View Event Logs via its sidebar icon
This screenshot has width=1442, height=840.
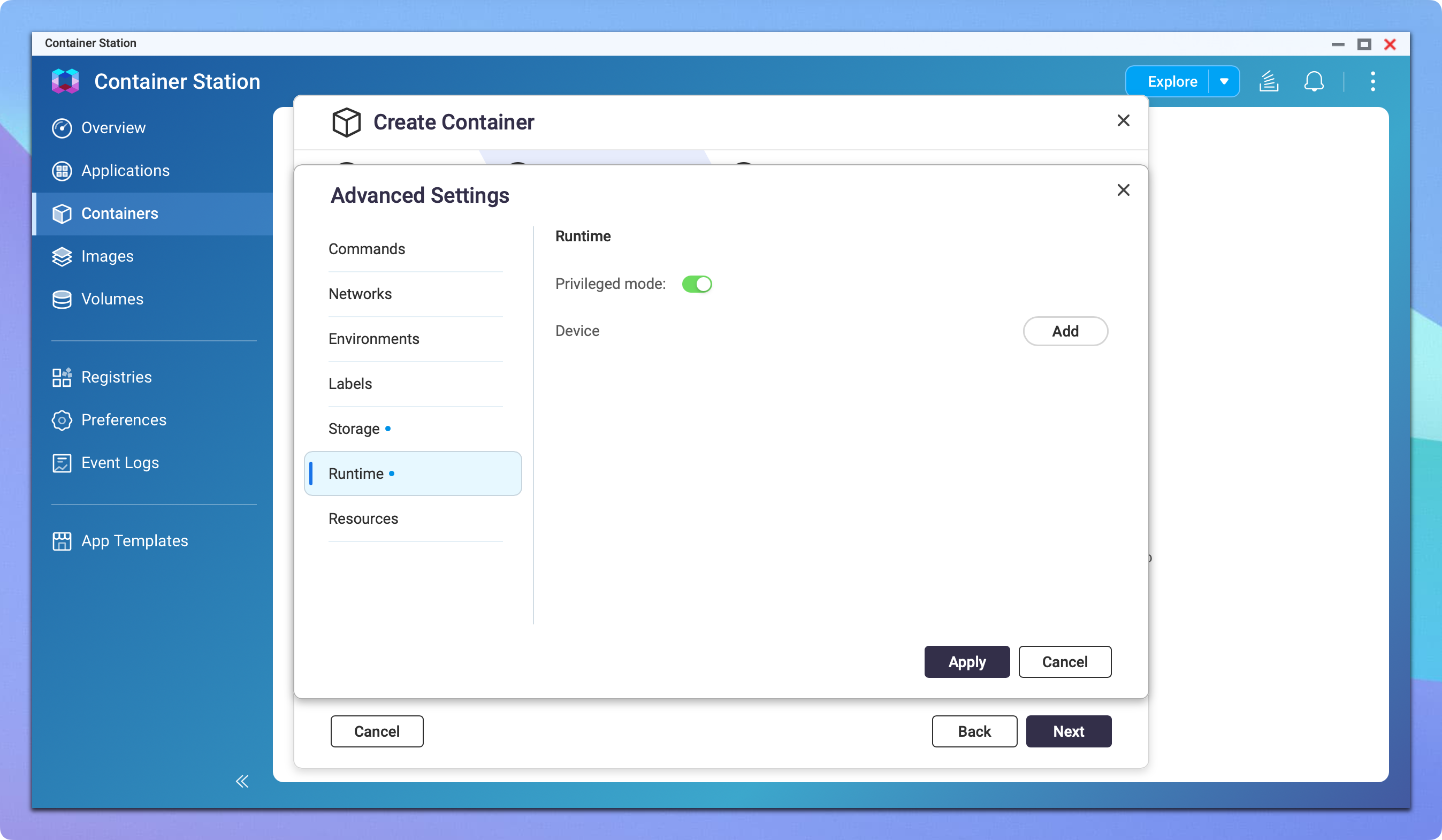pyautogui.click(x=63, y=462)
